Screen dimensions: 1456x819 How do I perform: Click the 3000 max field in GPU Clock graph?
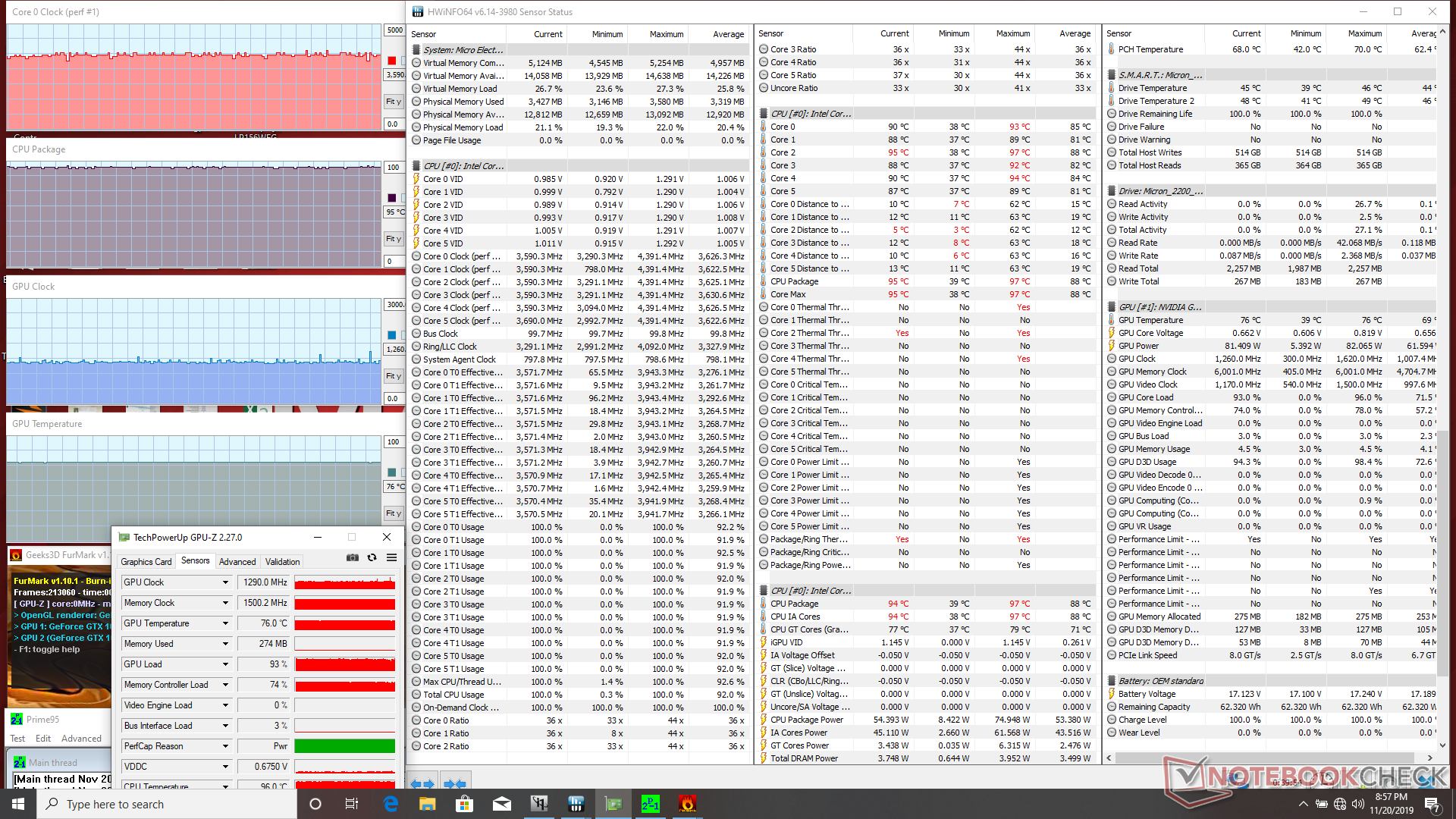click(394, 305)
